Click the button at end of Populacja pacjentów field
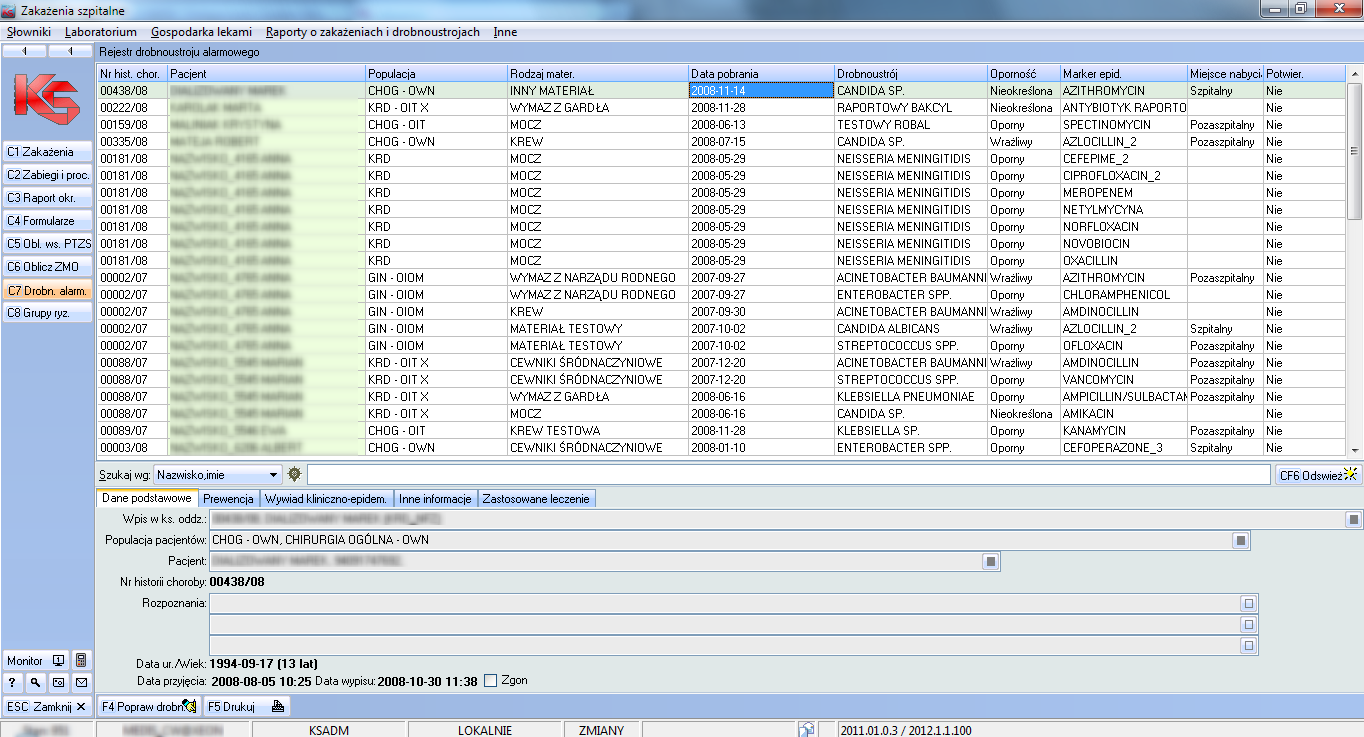 coord(1240,540)
